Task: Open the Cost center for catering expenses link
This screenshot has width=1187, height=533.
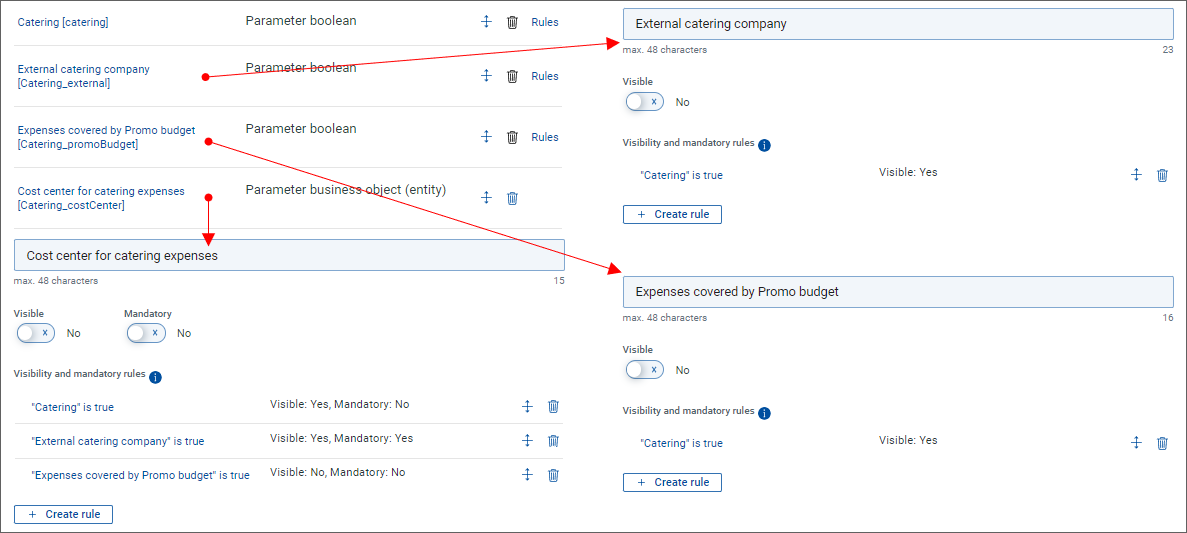Action: (101, 191)
